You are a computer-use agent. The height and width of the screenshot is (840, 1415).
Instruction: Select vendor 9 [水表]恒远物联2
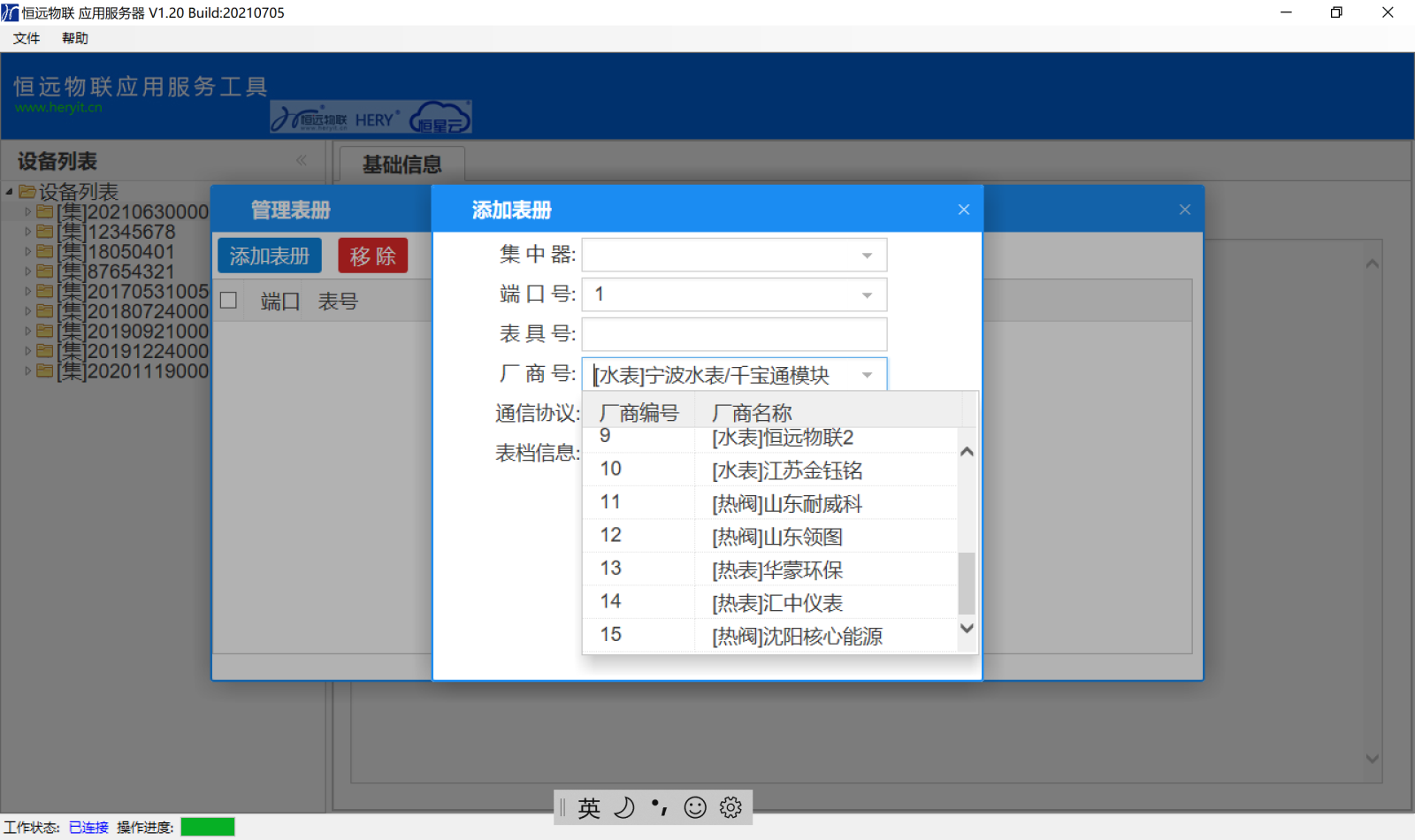(769, 439)
